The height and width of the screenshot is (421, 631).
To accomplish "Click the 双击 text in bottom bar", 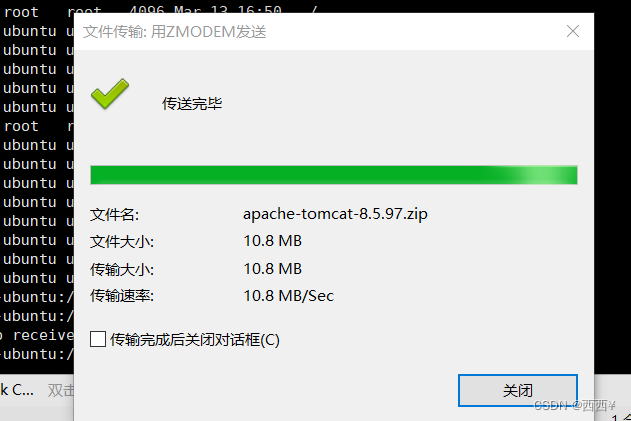I will pyautogui.click(x=61, y=390).
